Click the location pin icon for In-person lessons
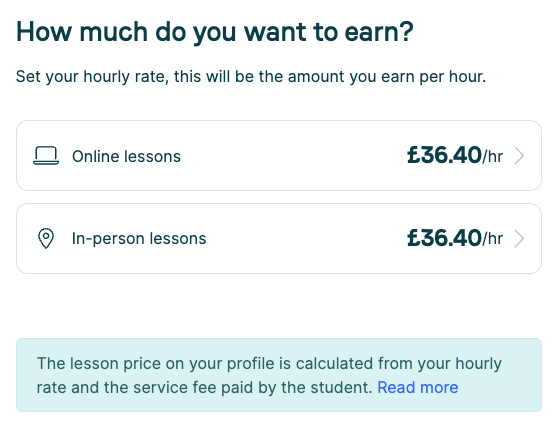Image resolution: width=559 pixels, height=438 pixels. 46,238
